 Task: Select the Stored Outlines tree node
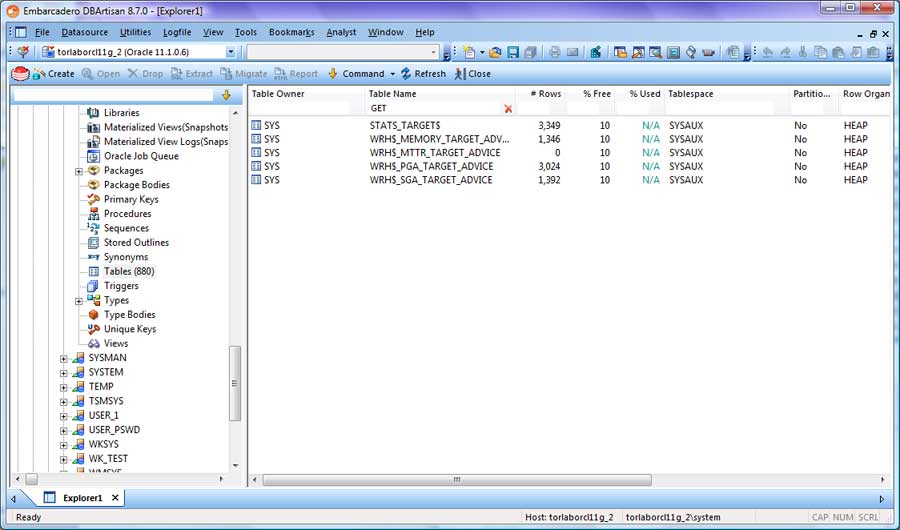(x=136, y=243)
